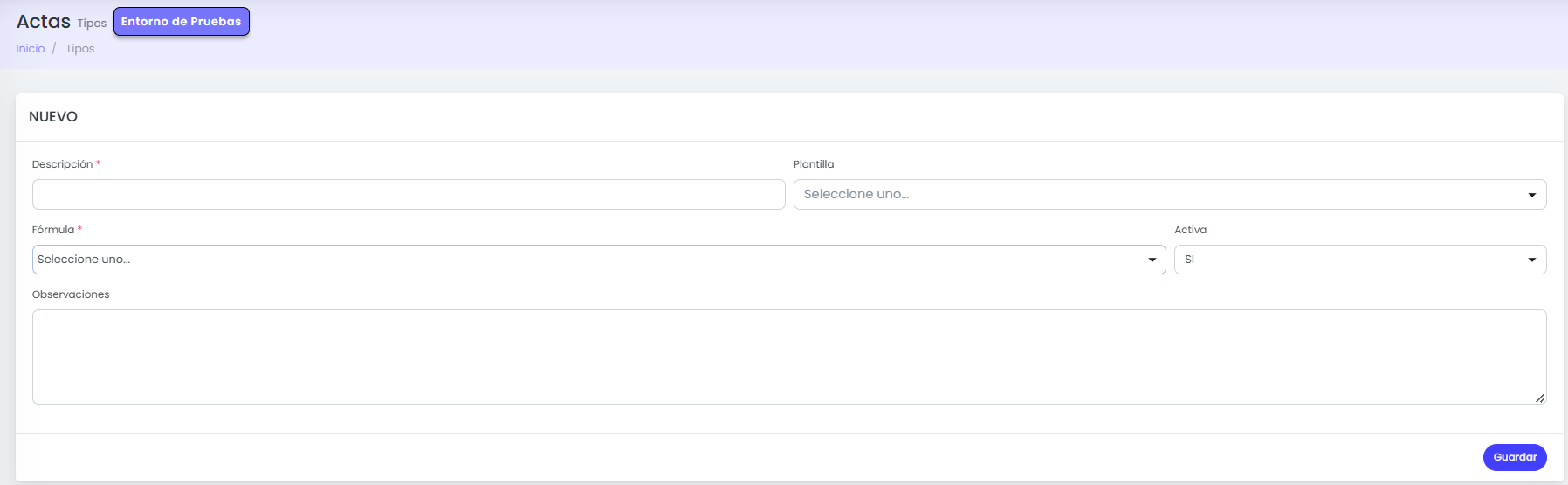The width and height of the screenshot is (1568, 485).
Task: Click the Observaciones field label
Action: coord(71,294)
